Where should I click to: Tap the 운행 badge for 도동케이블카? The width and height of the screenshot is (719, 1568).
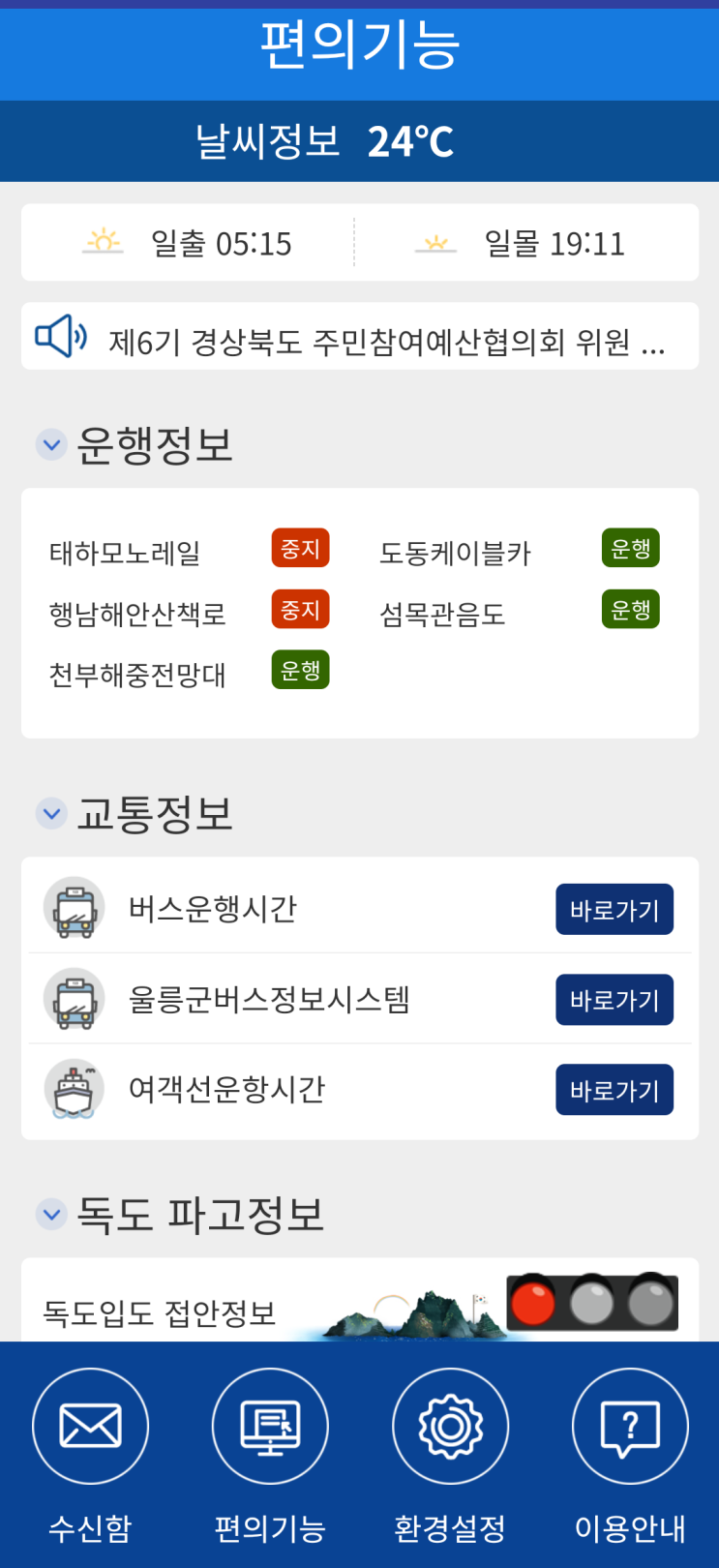pyautogui.click(x=630, y=549)
